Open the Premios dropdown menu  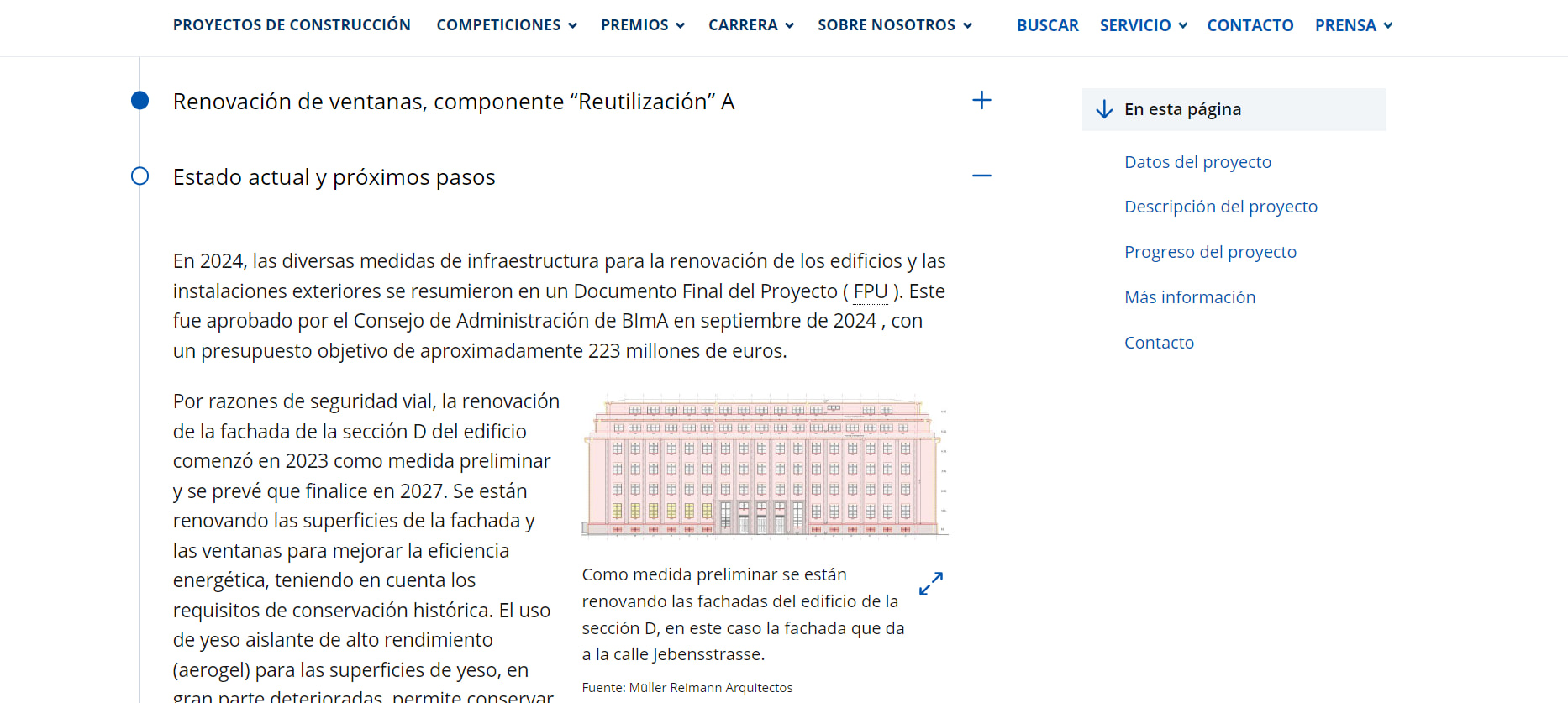point(642,25)
